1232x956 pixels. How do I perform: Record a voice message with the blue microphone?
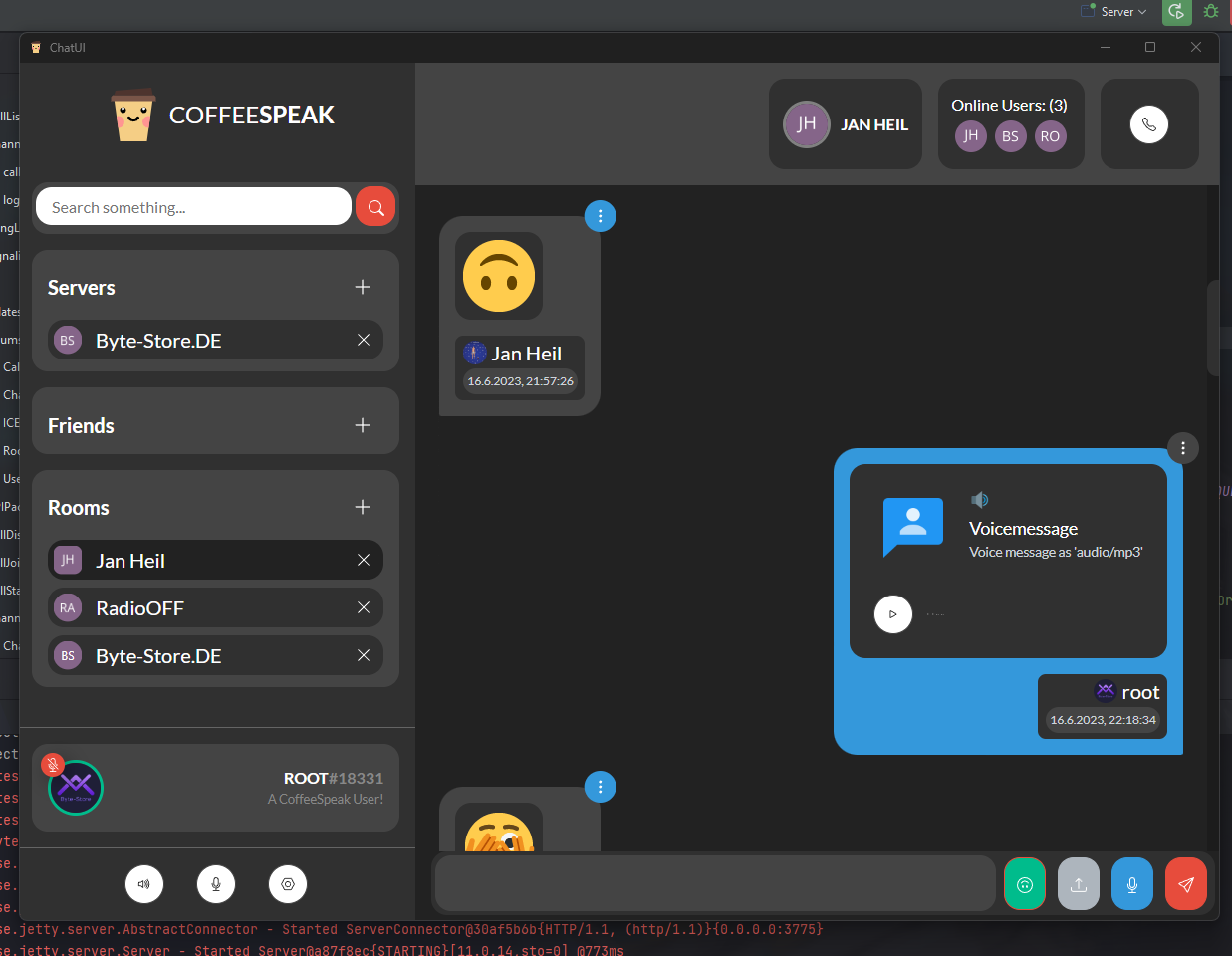coord(1132,883)
